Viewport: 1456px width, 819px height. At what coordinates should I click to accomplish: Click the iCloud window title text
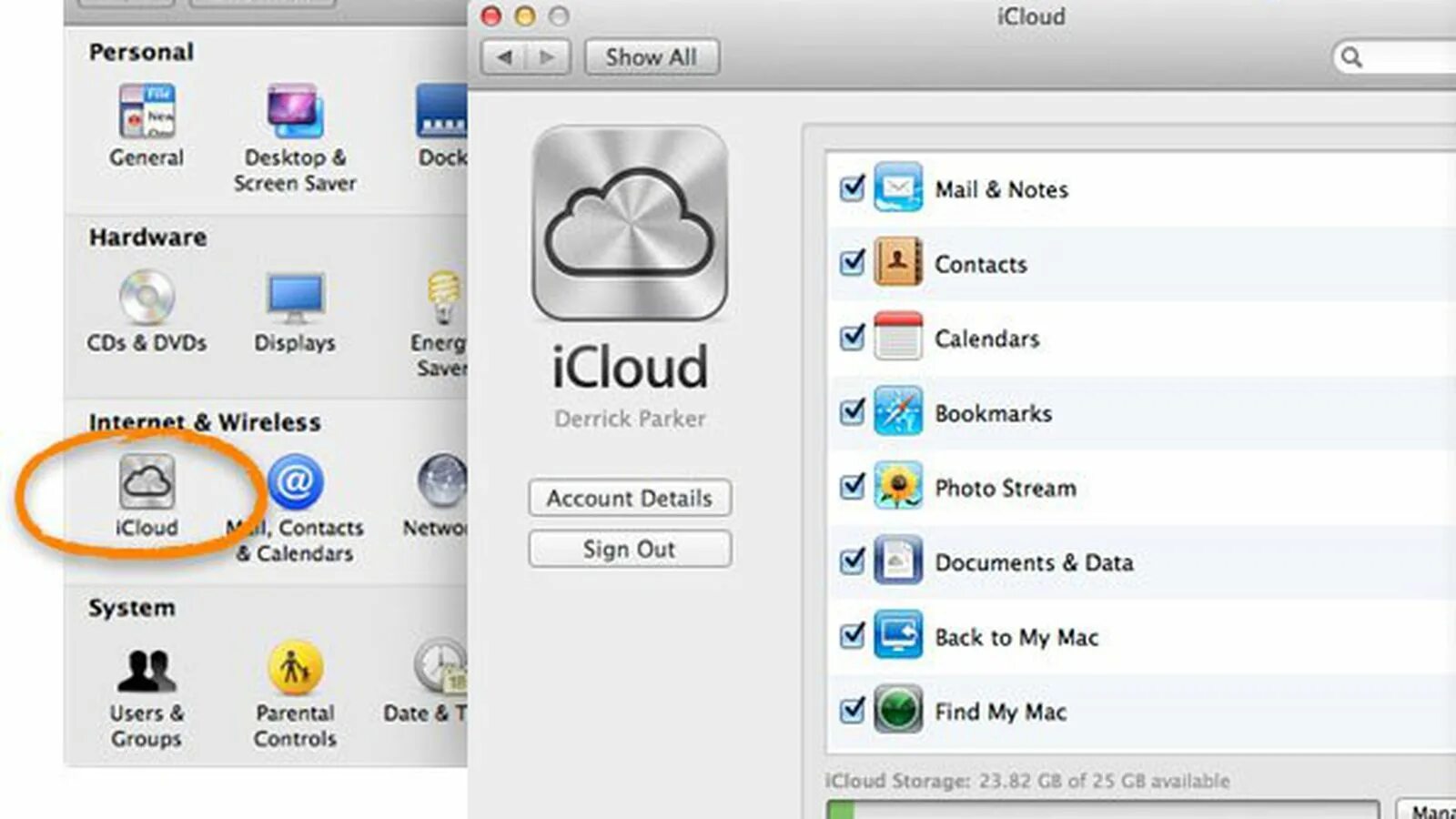(1031, 16)
